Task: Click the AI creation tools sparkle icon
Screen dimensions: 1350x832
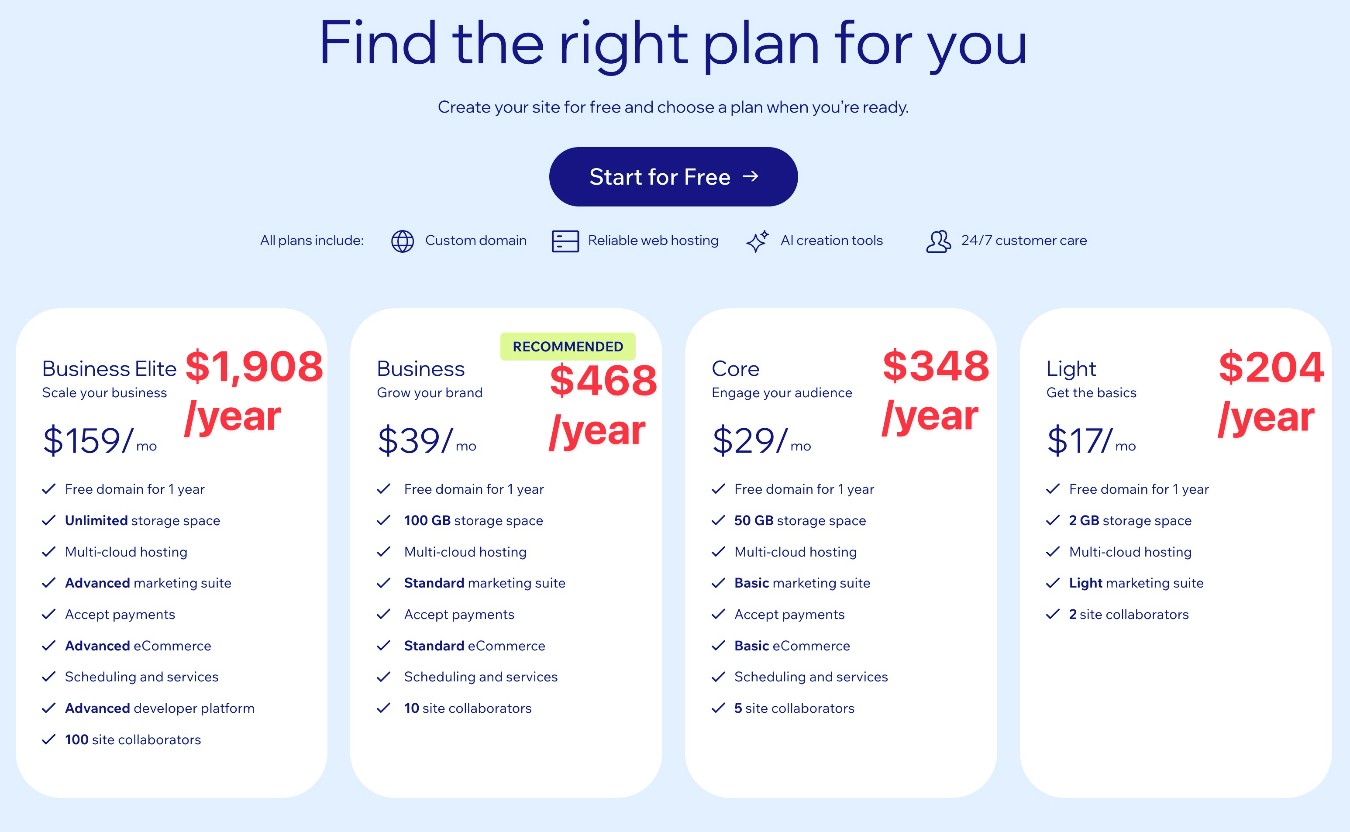Action: click(x=756, y=241)
